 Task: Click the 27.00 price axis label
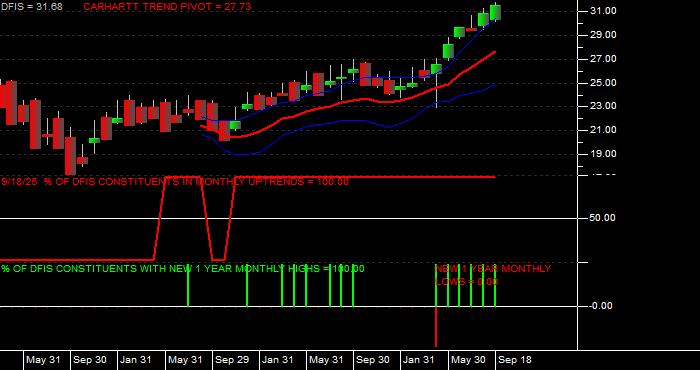604,59
